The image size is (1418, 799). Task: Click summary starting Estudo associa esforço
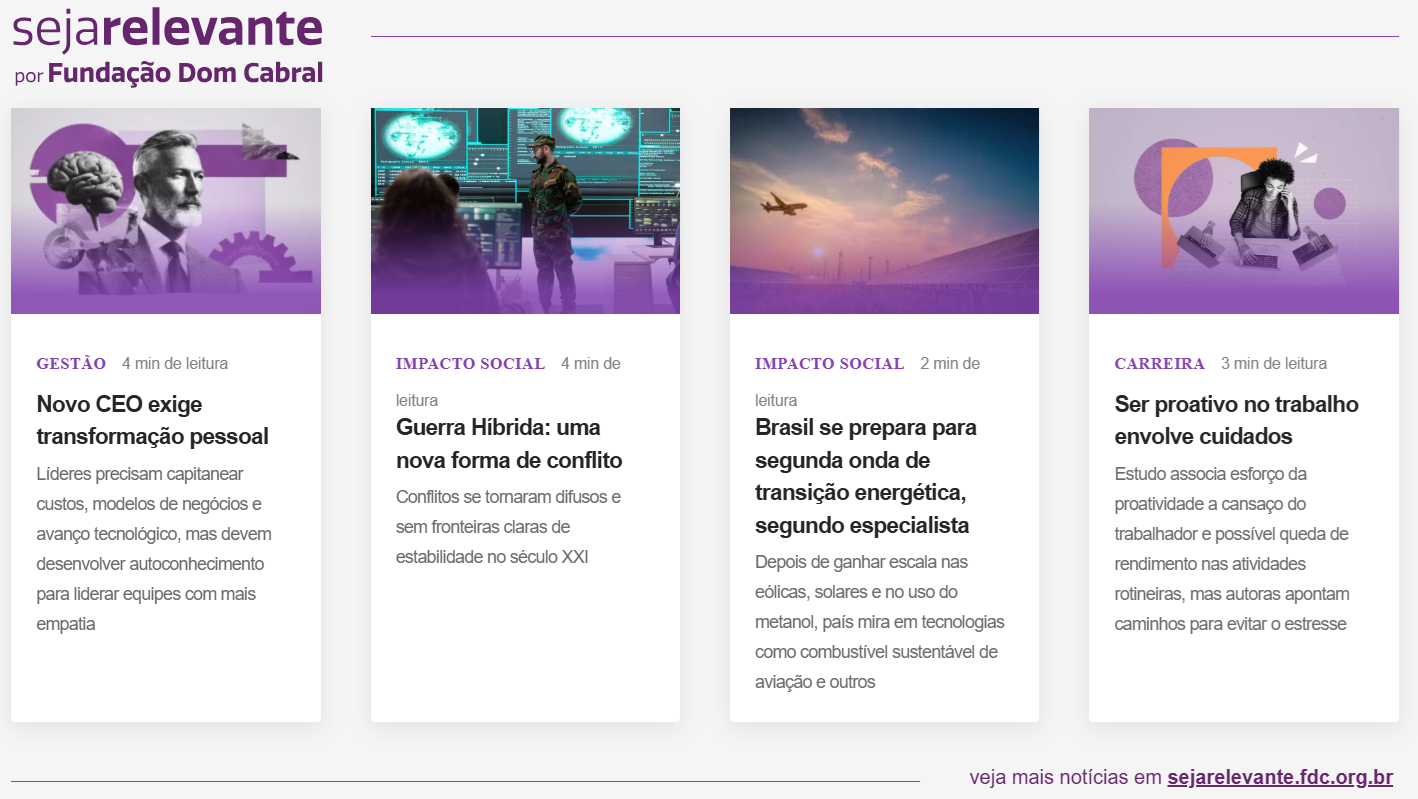coord(1233,549)
